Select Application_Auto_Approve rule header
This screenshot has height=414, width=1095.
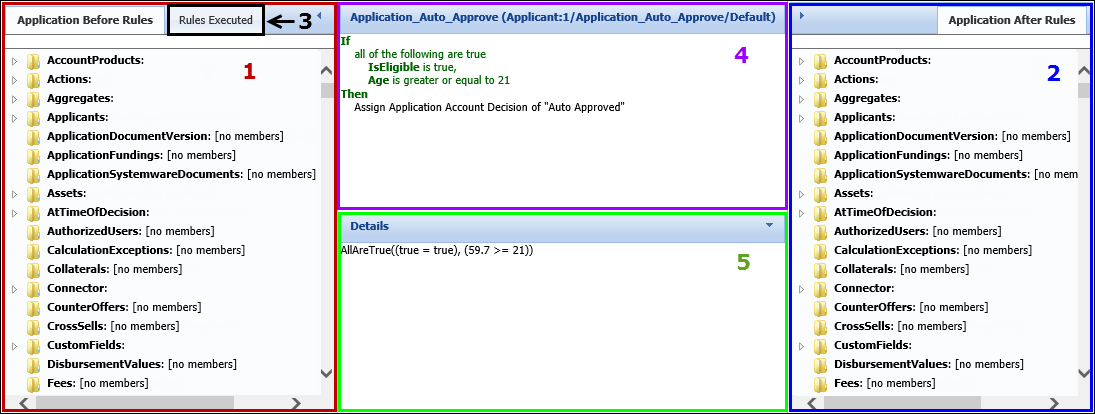(562, 19)
